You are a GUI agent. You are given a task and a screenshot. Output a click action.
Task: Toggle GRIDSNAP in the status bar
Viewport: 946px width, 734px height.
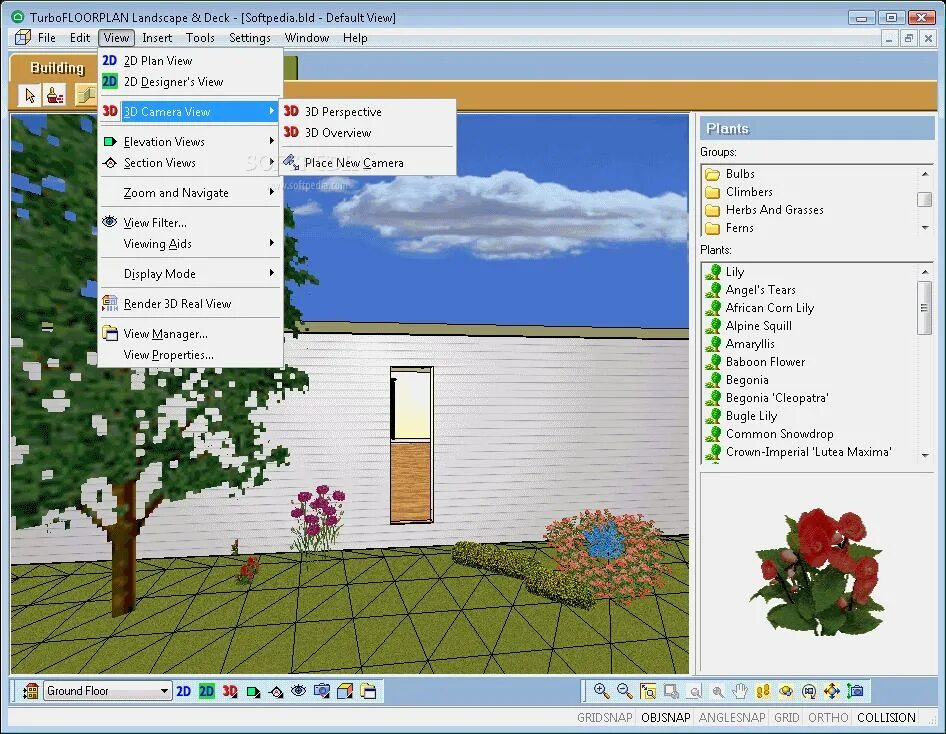[605, 718]
